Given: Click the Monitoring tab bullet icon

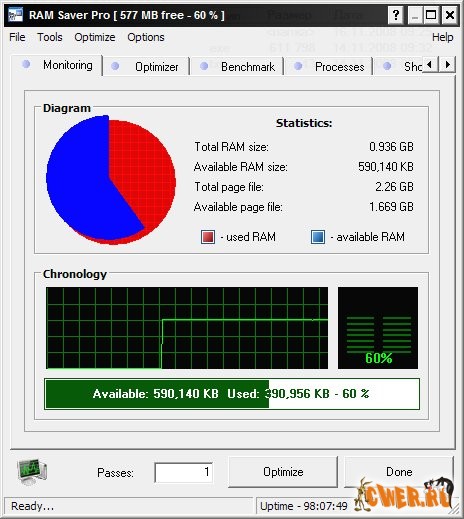Looking at the screenshot, I should coord(26,64).
